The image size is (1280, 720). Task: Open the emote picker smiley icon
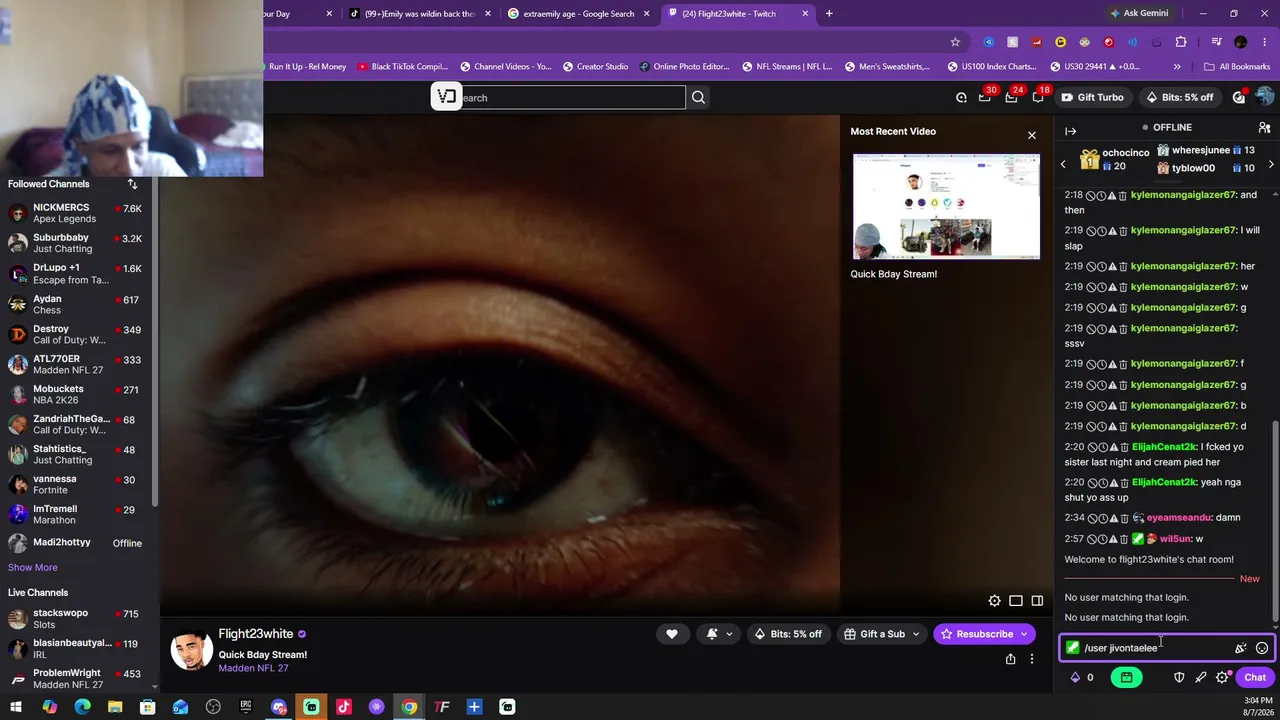pos(1262,648)
